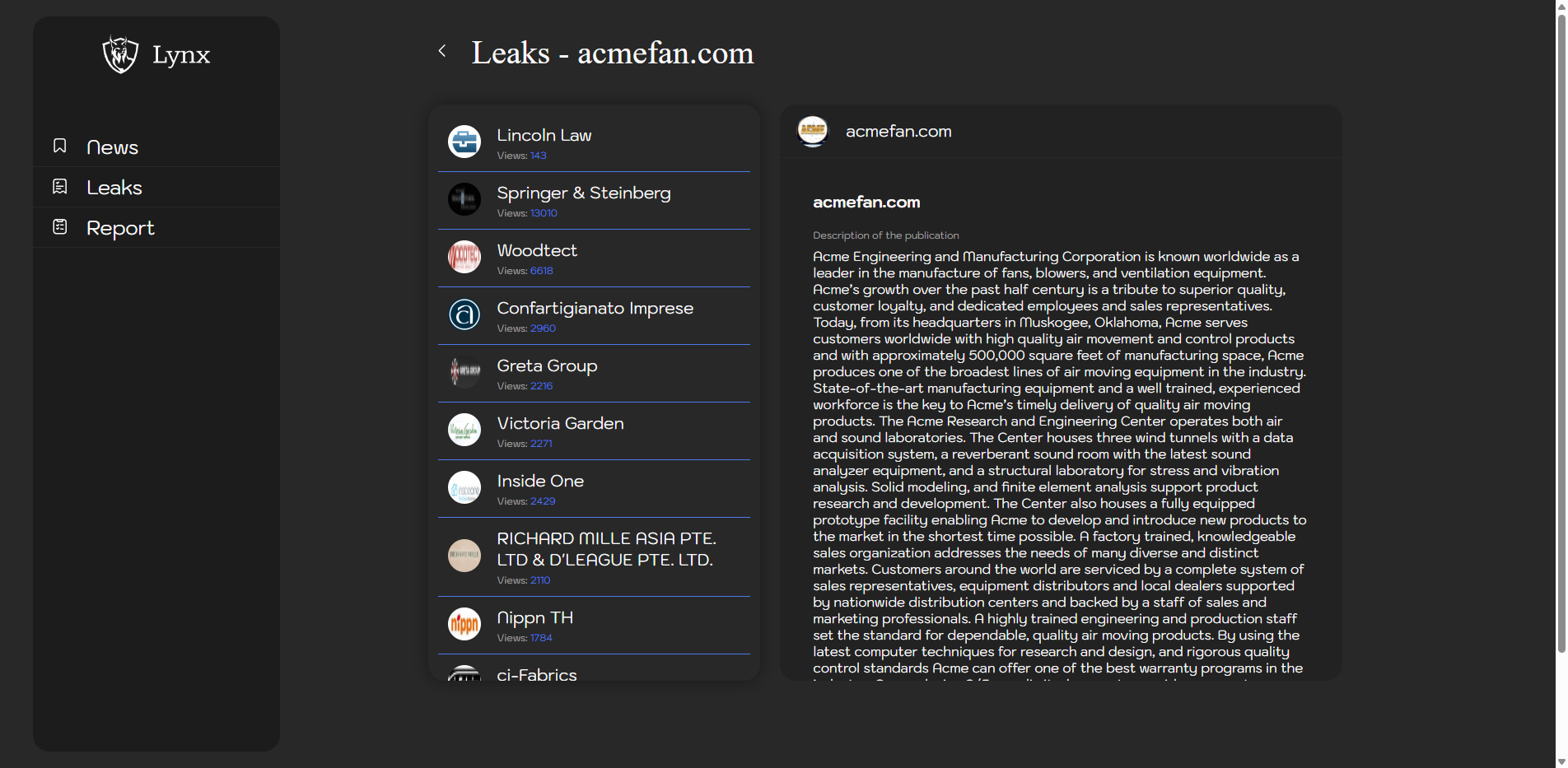The width and height of the screenshot is (1568, 768).
Task: Click the acmefan.com header logo
Action: [813, 130]
